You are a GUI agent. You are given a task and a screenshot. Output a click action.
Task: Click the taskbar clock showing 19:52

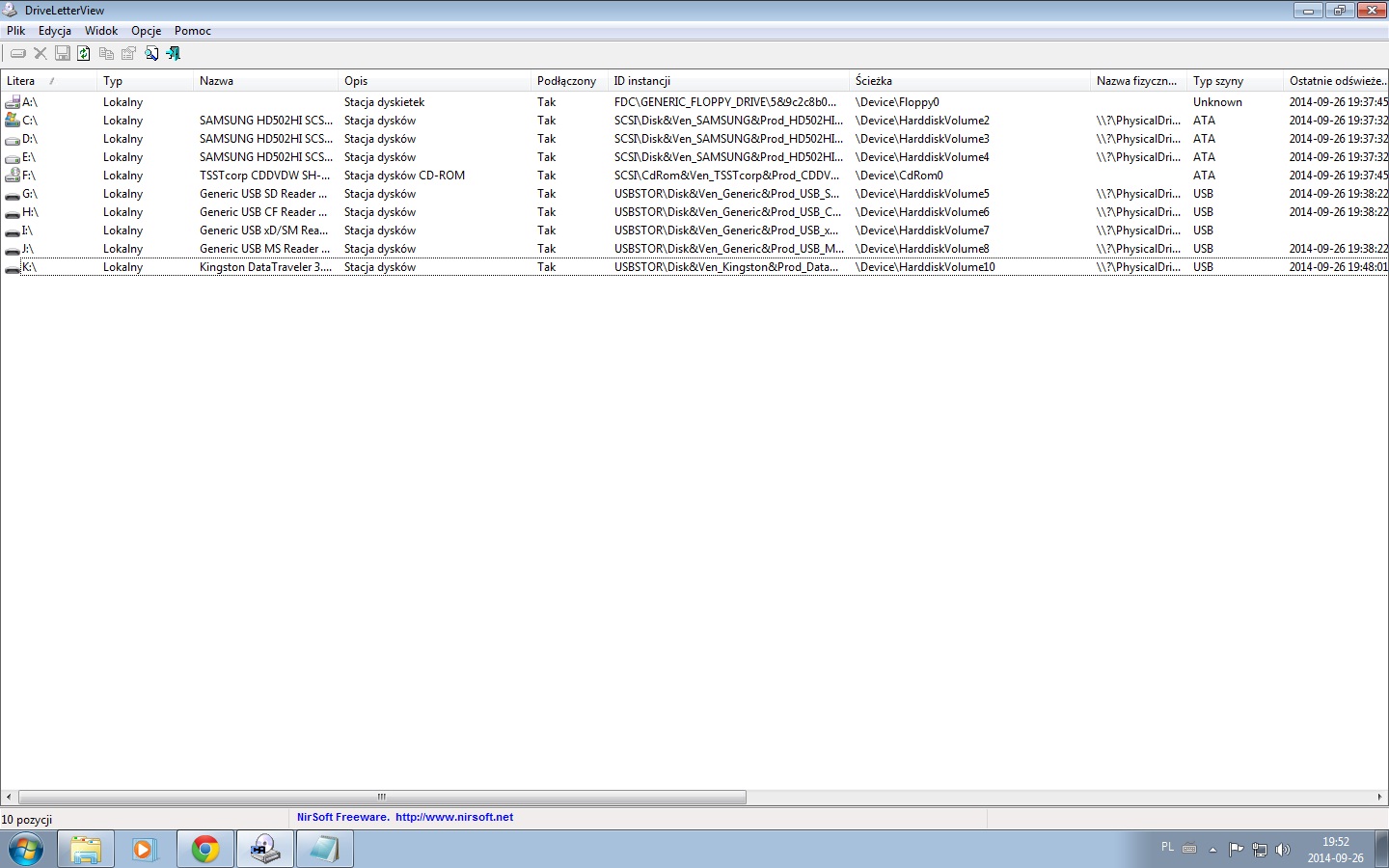click(1336, 850)
